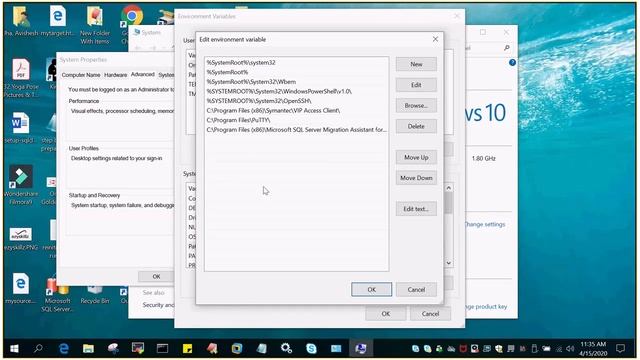The width and height of the screenshot is (640, 360).
Task: Select the SQL Server Migration Assistant path
Action: pos(297,130)
